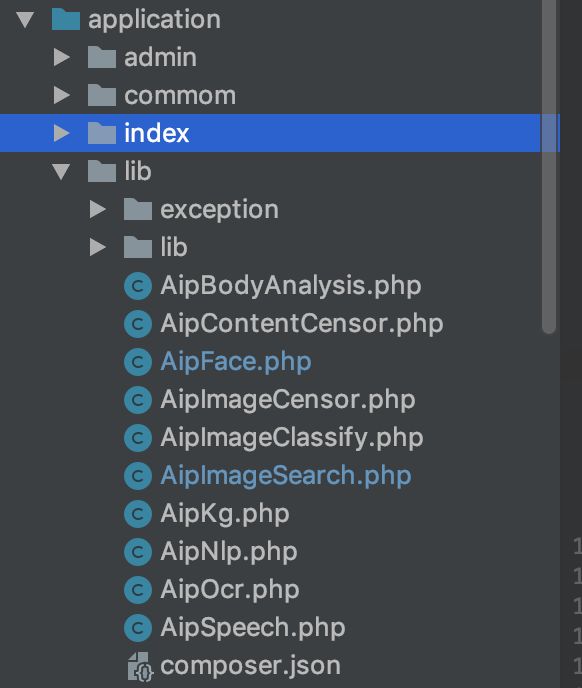Expand the commom folder arrow
Image resolution: width=582 pixels, height=688 pixels.
click(x=61, y=95)
